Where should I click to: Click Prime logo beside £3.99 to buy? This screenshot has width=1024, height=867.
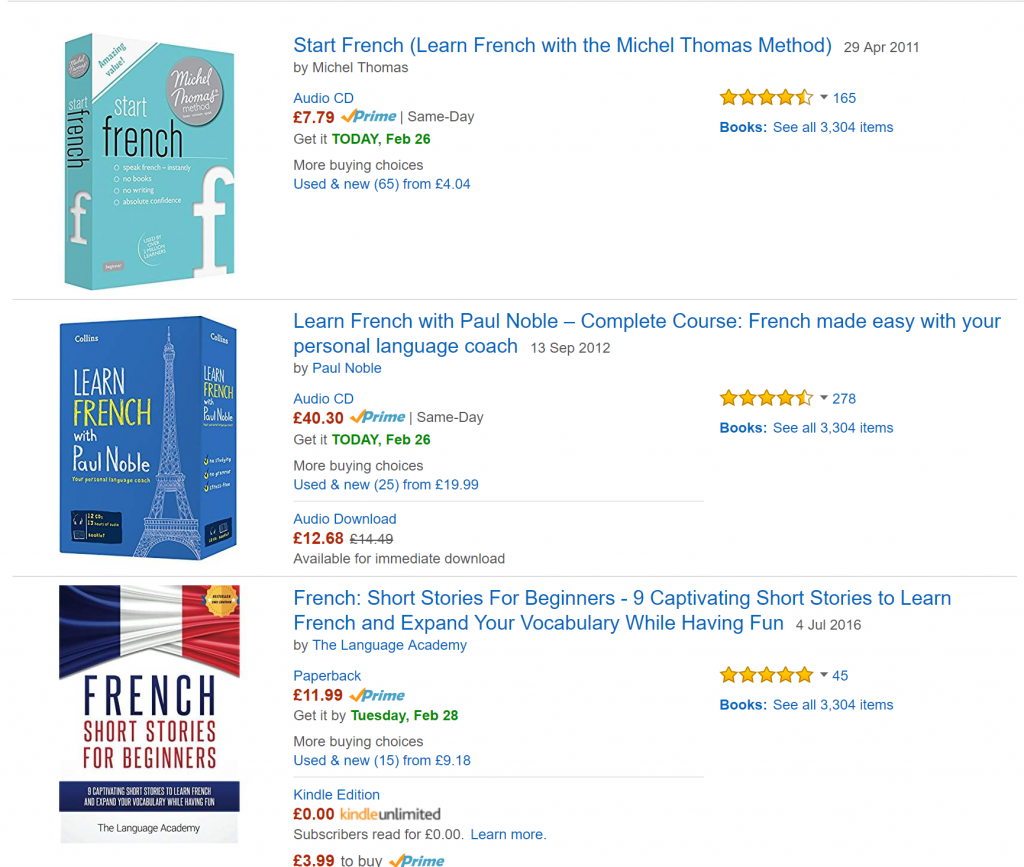(x=416, y=860)
